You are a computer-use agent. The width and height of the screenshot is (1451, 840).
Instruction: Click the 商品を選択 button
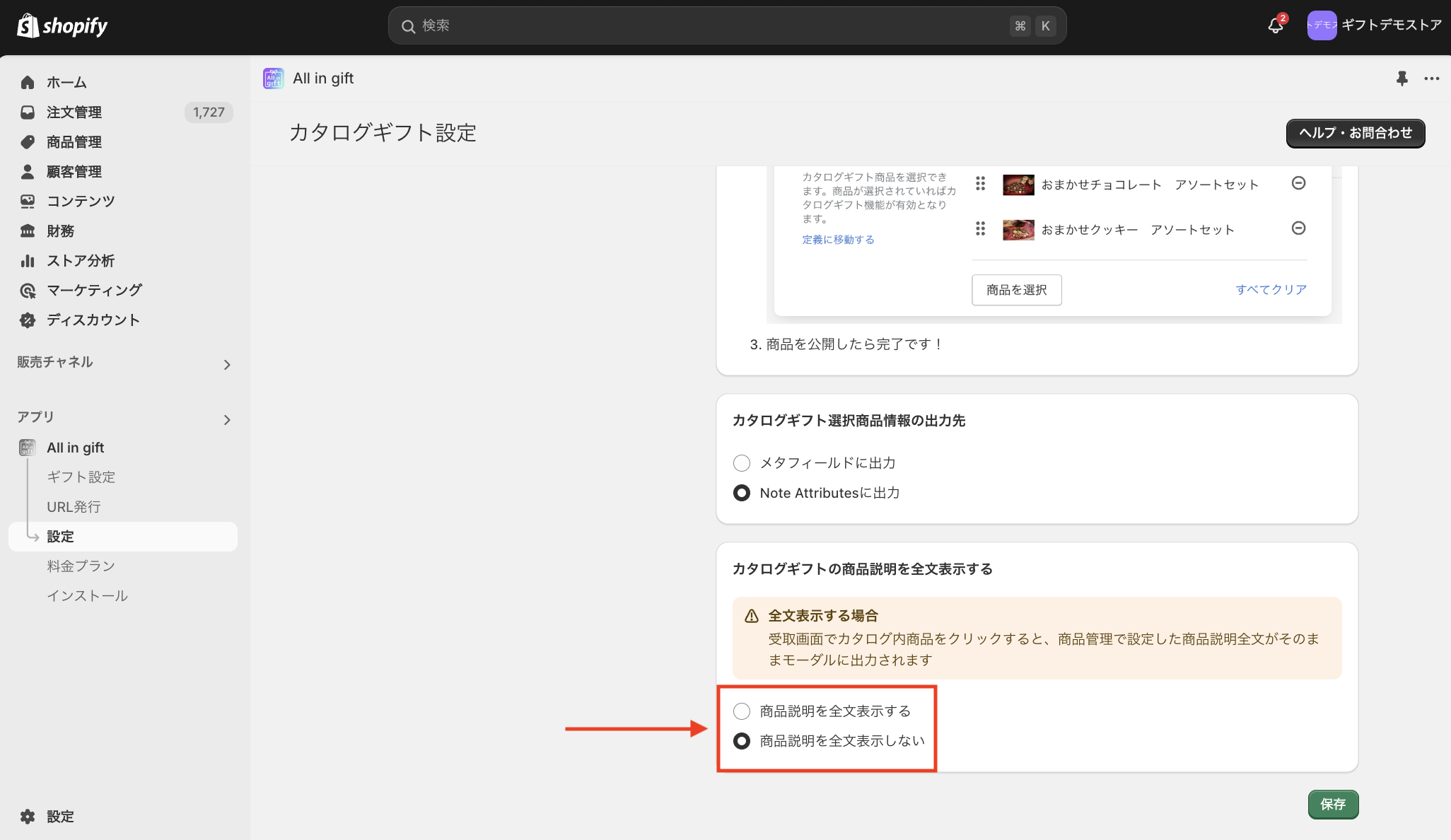[1016, 290]
